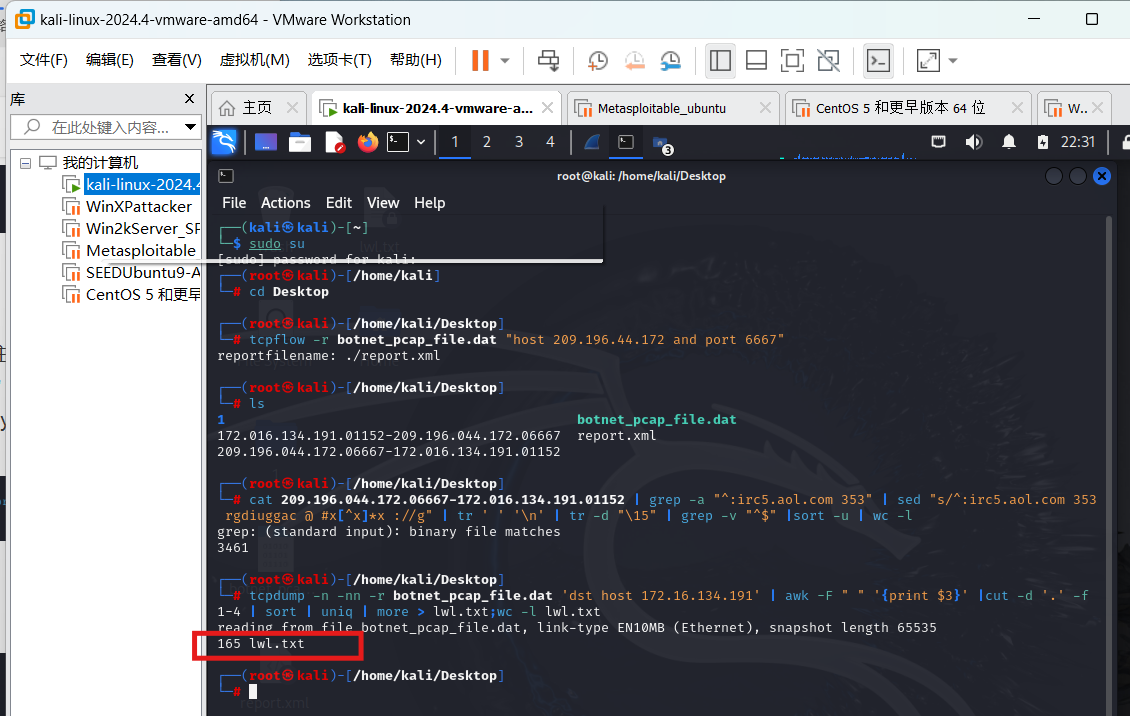Close the kali-linux-2024.4-vmware tab
This screenshot has width=1130, height=716.
coord(547,108)
